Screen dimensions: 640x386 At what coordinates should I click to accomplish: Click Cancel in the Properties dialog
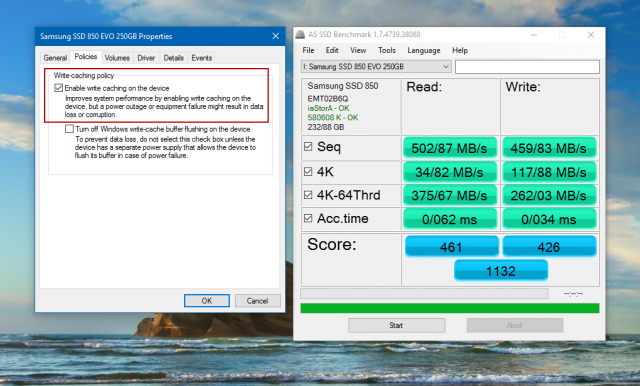click(257, 301)
